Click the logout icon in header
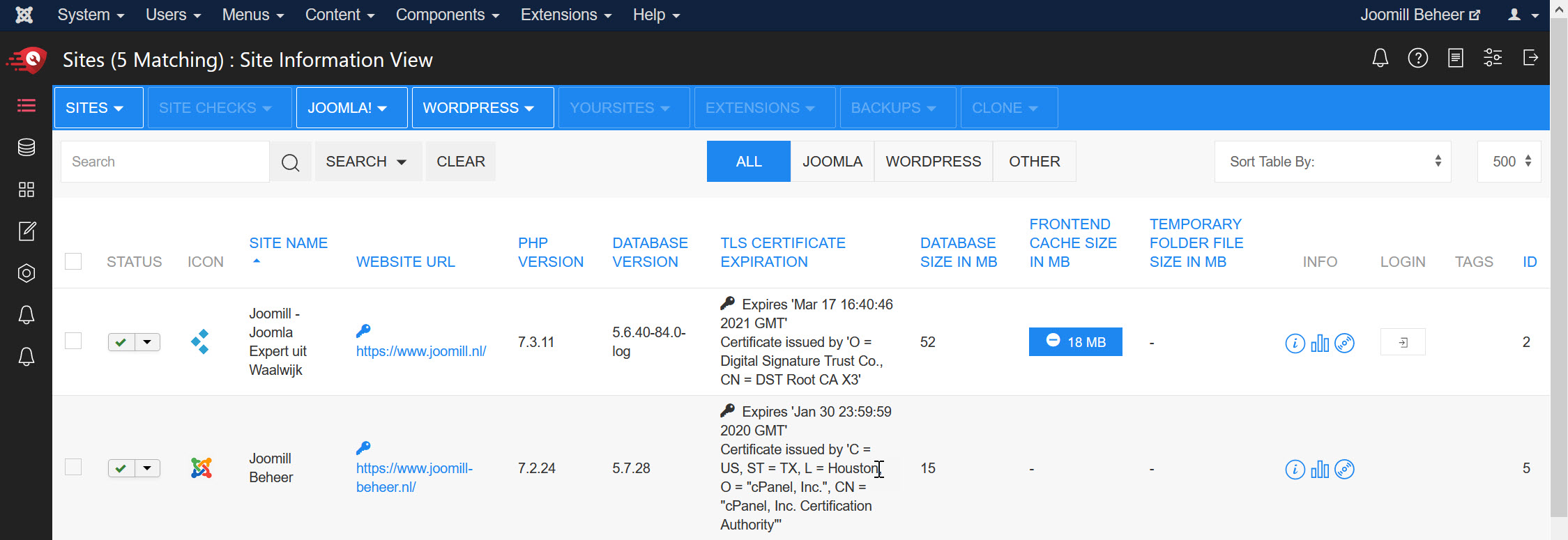The image size is (1568, 540). click(x=1530, y=59)
